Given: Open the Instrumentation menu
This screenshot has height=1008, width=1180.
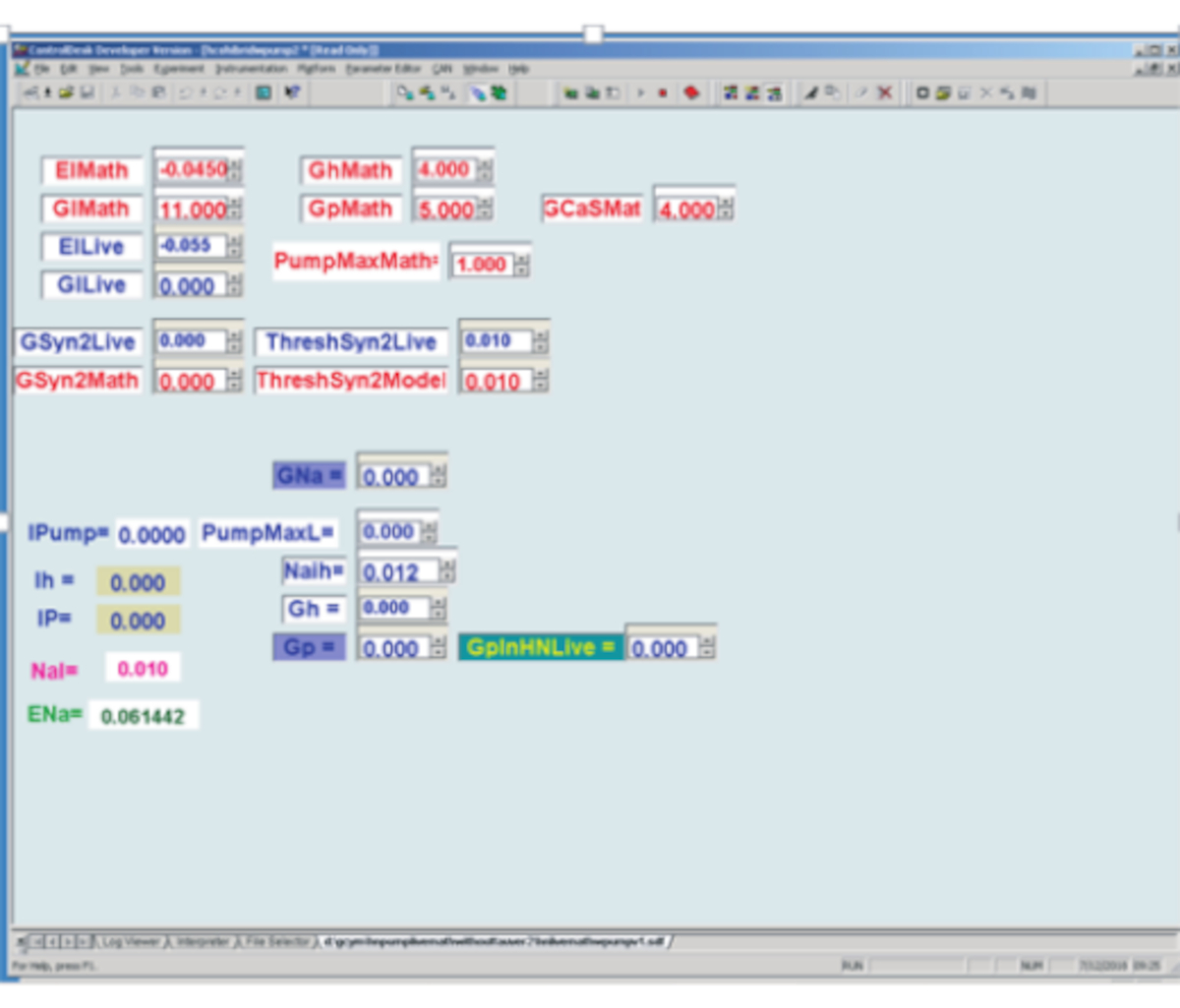Looking at the screenshot, I should pyautogui.click(x=251, y=69).
